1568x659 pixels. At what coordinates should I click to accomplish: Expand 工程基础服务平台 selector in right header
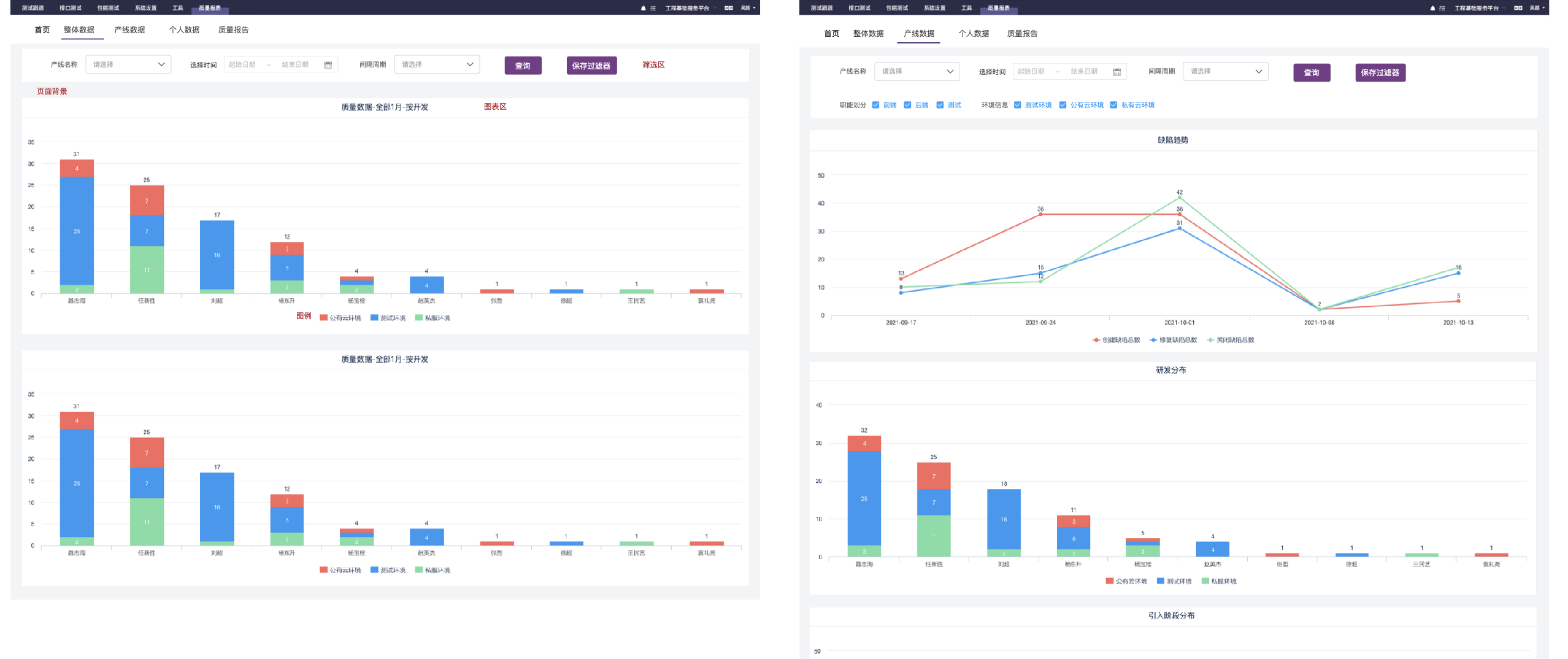point(1480,8)
